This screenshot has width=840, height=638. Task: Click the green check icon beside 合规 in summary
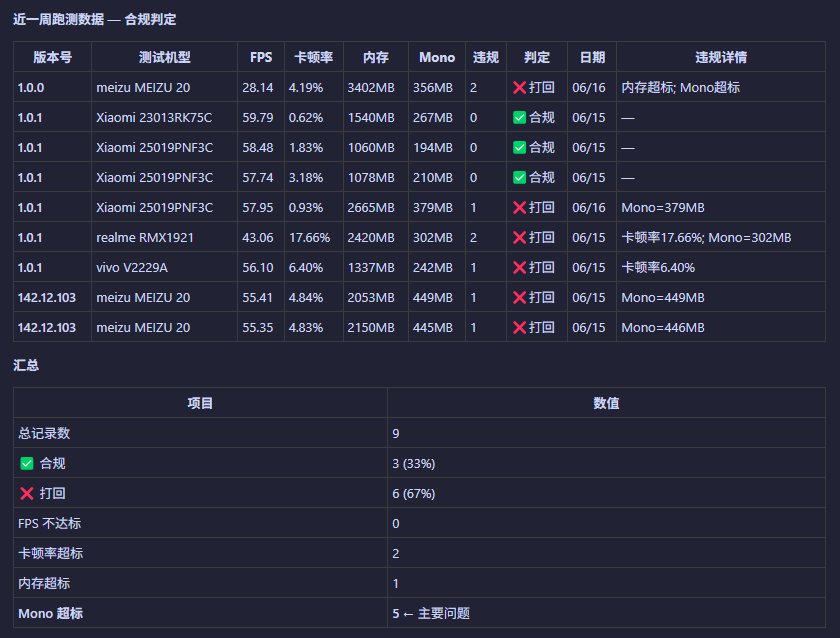(27, 463)
